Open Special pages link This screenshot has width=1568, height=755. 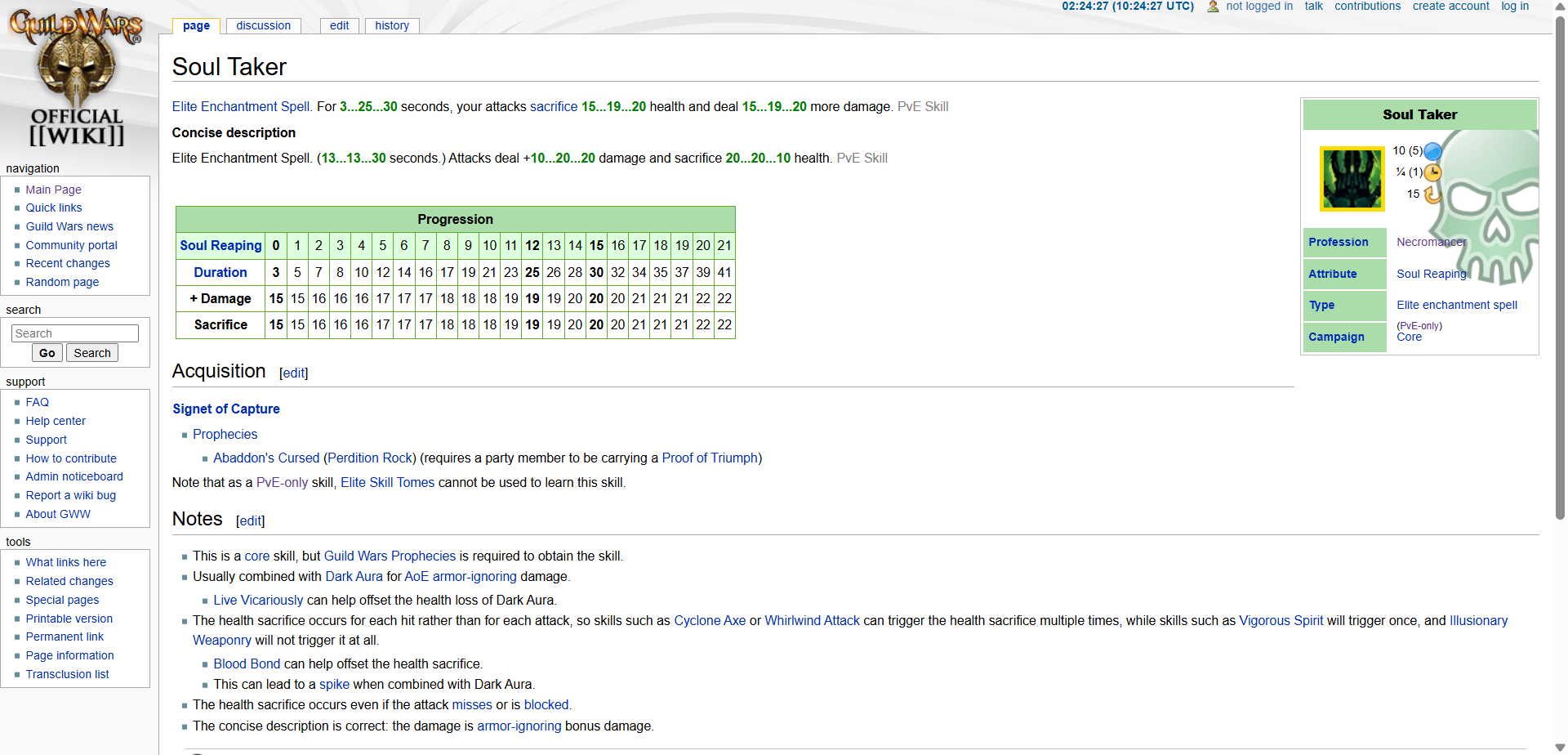(x=62, y=600)
